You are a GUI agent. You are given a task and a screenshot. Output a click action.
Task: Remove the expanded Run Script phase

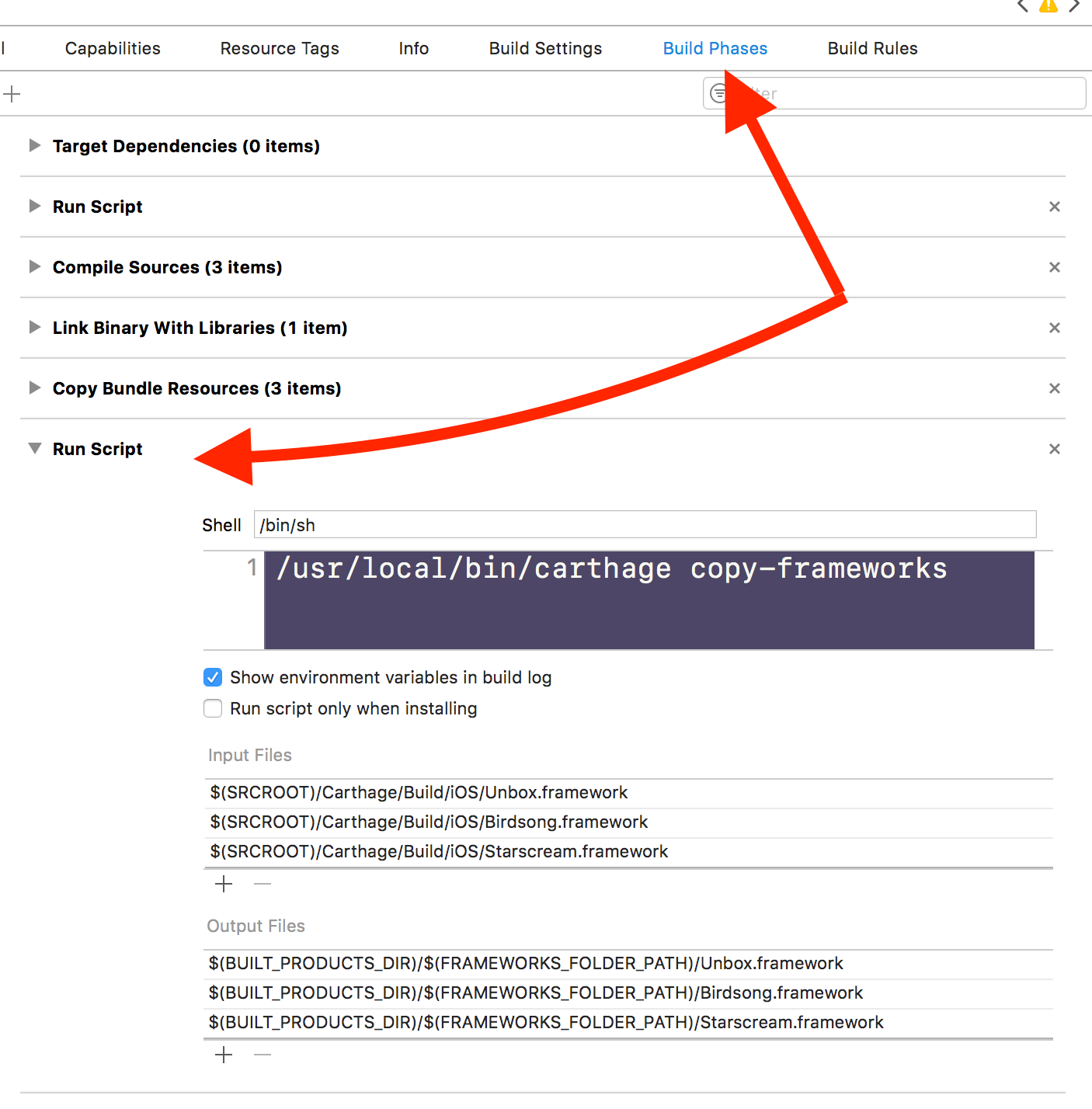click(1054, 449)
